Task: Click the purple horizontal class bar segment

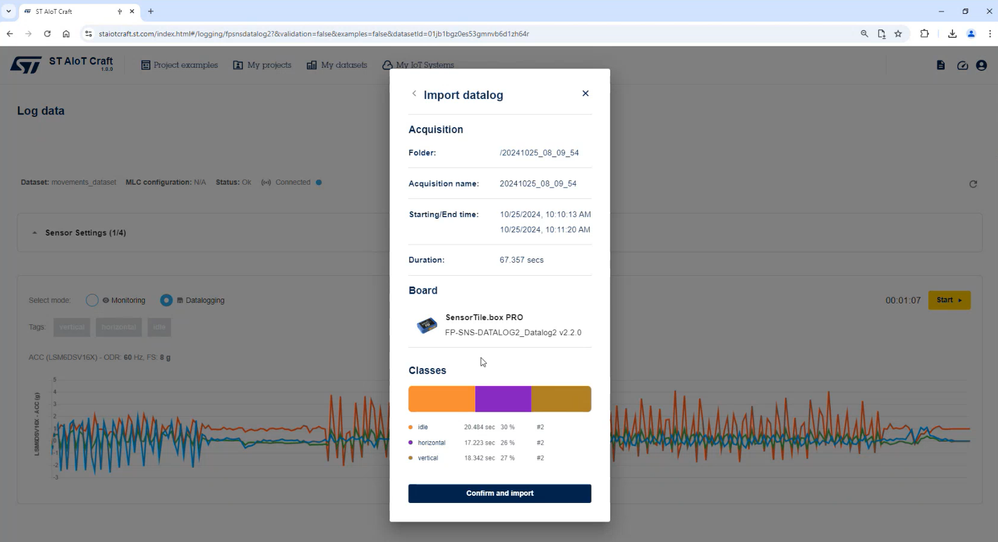Action: [503, 399]
